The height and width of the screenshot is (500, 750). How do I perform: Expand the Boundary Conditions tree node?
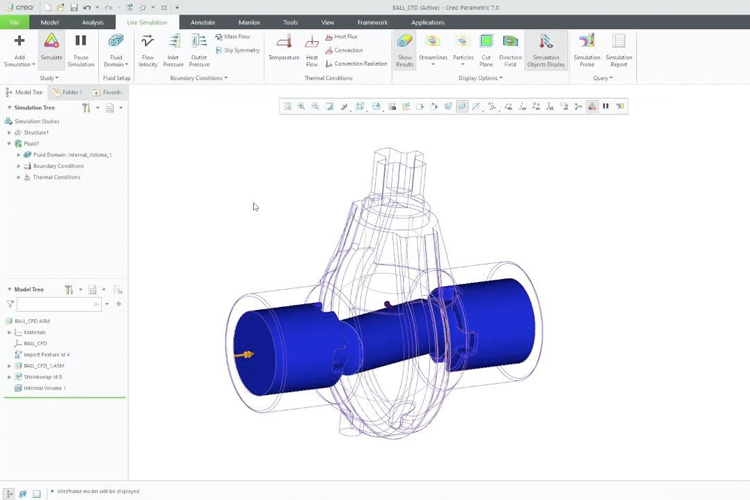pos(18,166)
